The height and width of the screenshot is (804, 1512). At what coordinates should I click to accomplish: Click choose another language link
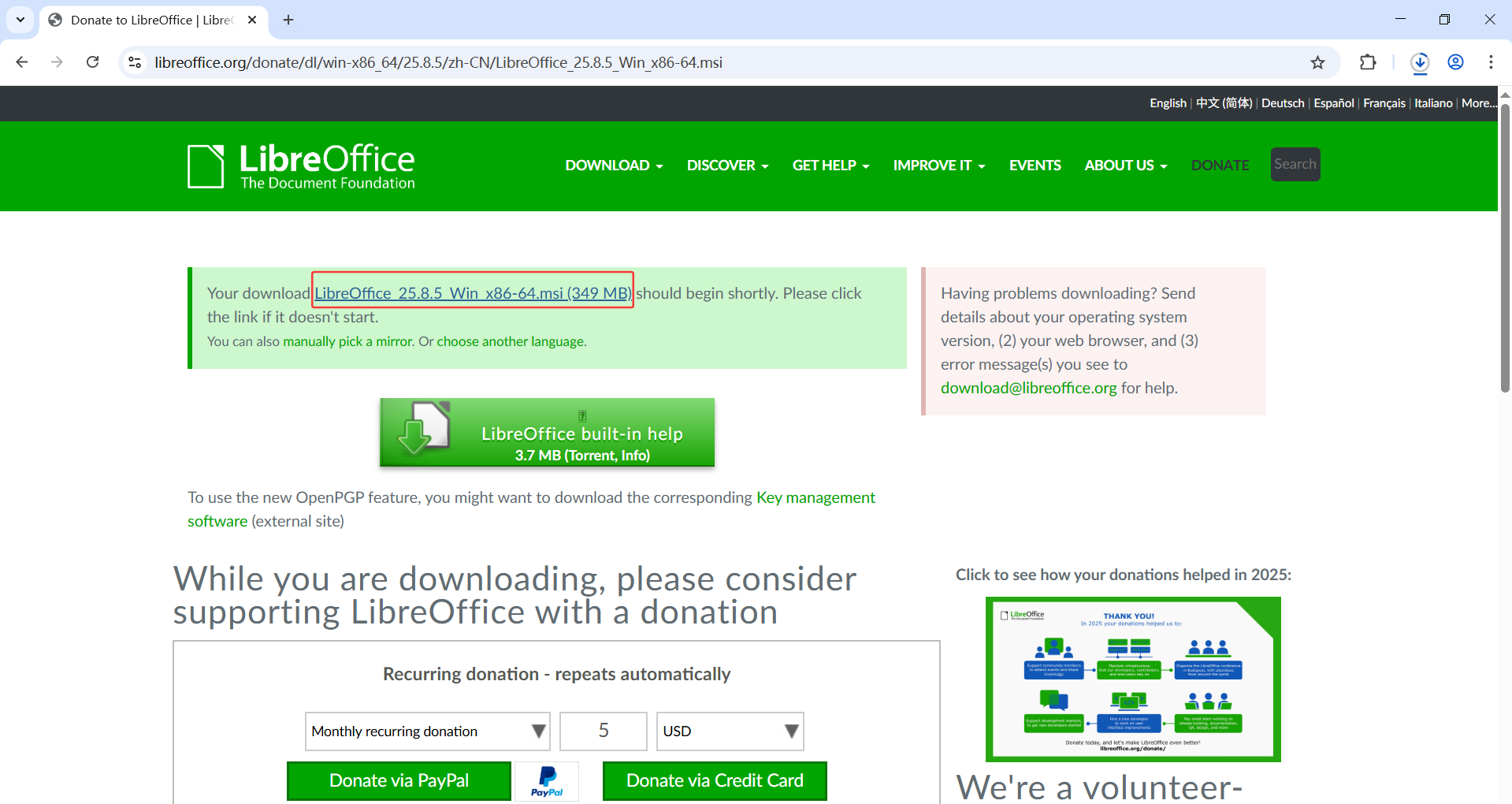[x=511, y=341]
